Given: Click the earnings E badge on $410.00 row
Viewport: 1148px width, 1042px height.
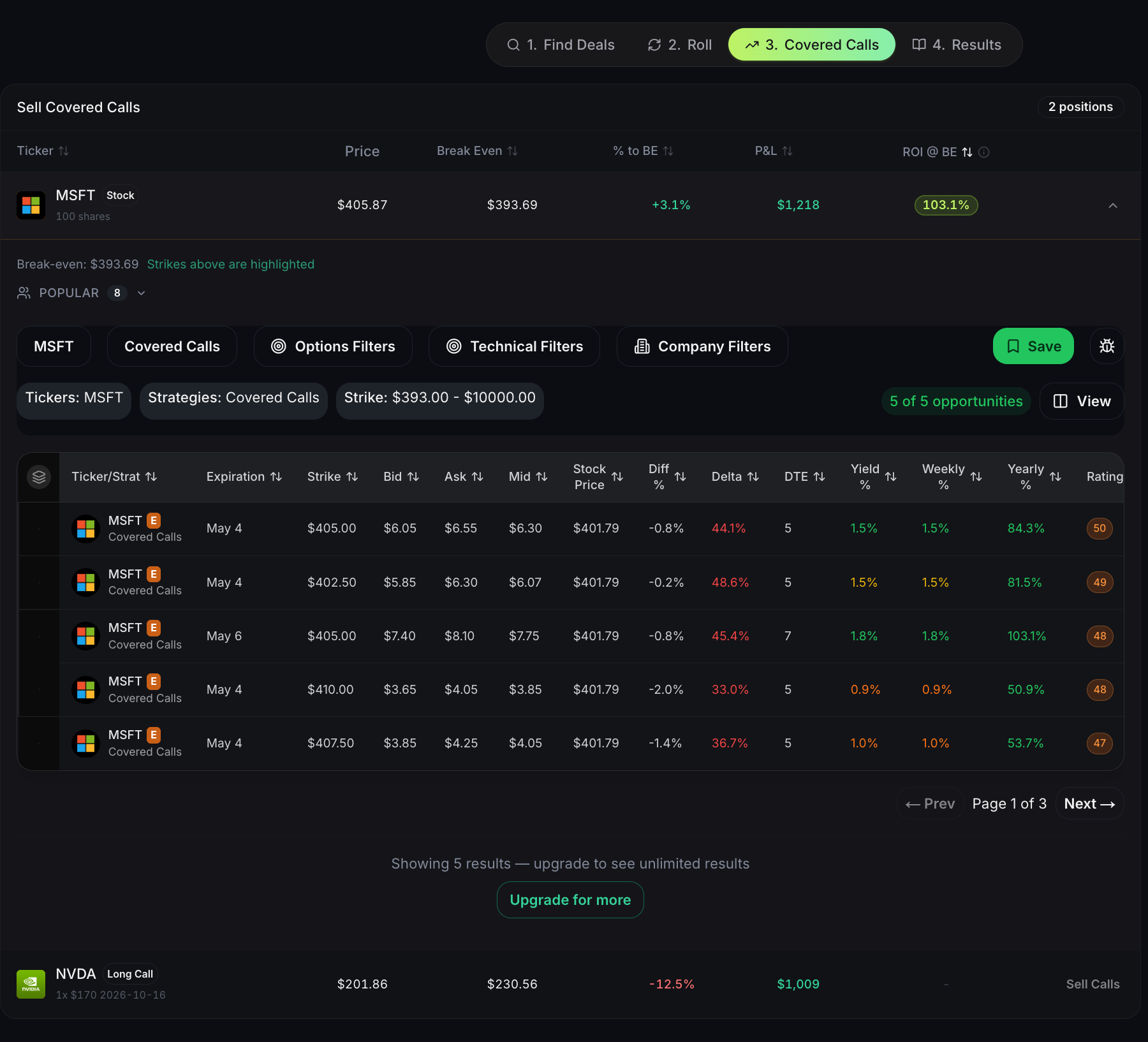Looking at the screenshot, I should tap(154, 681).
